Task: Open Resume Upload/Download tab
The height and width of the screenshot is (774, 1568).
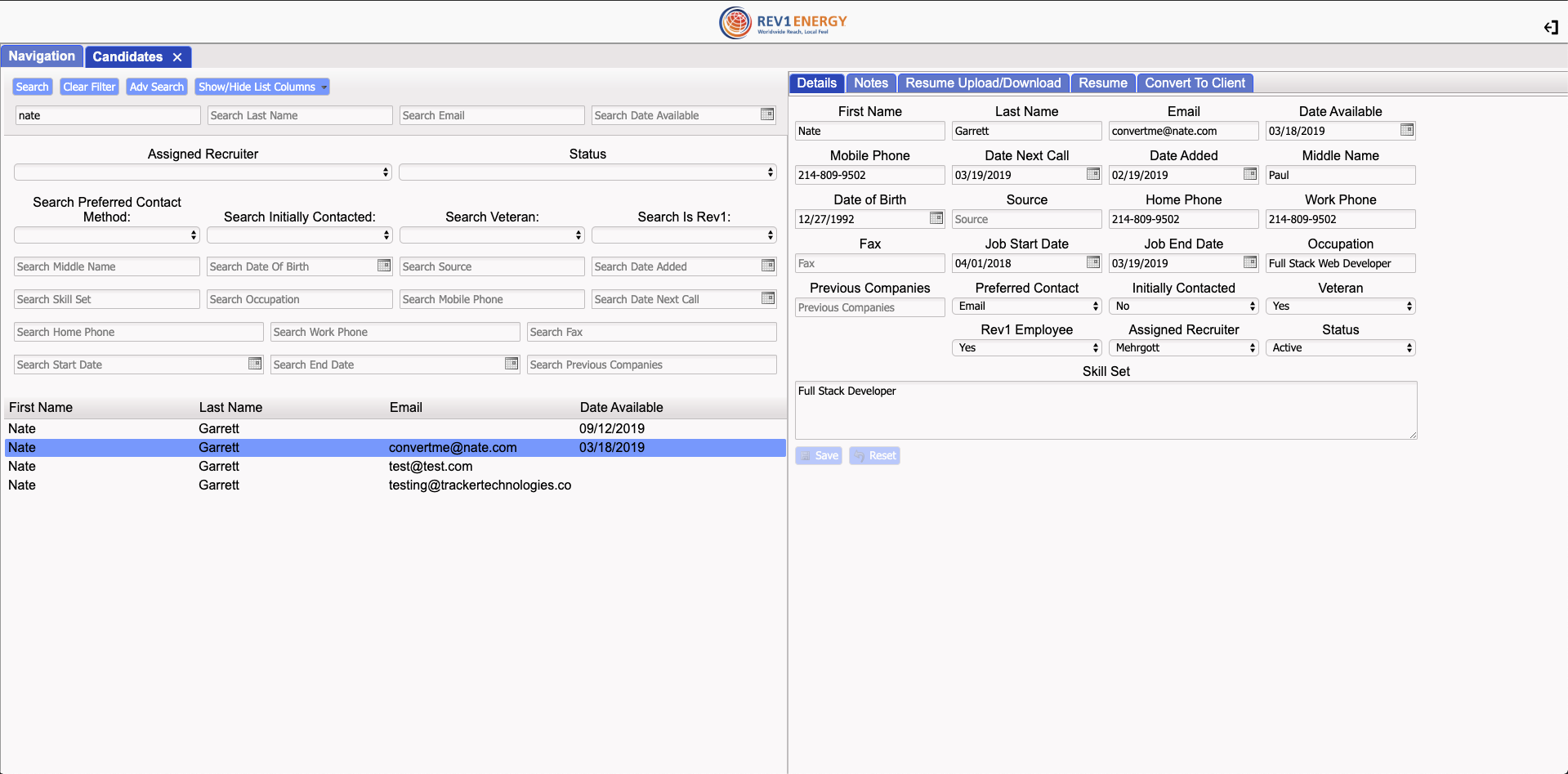Action: point(983,83)
